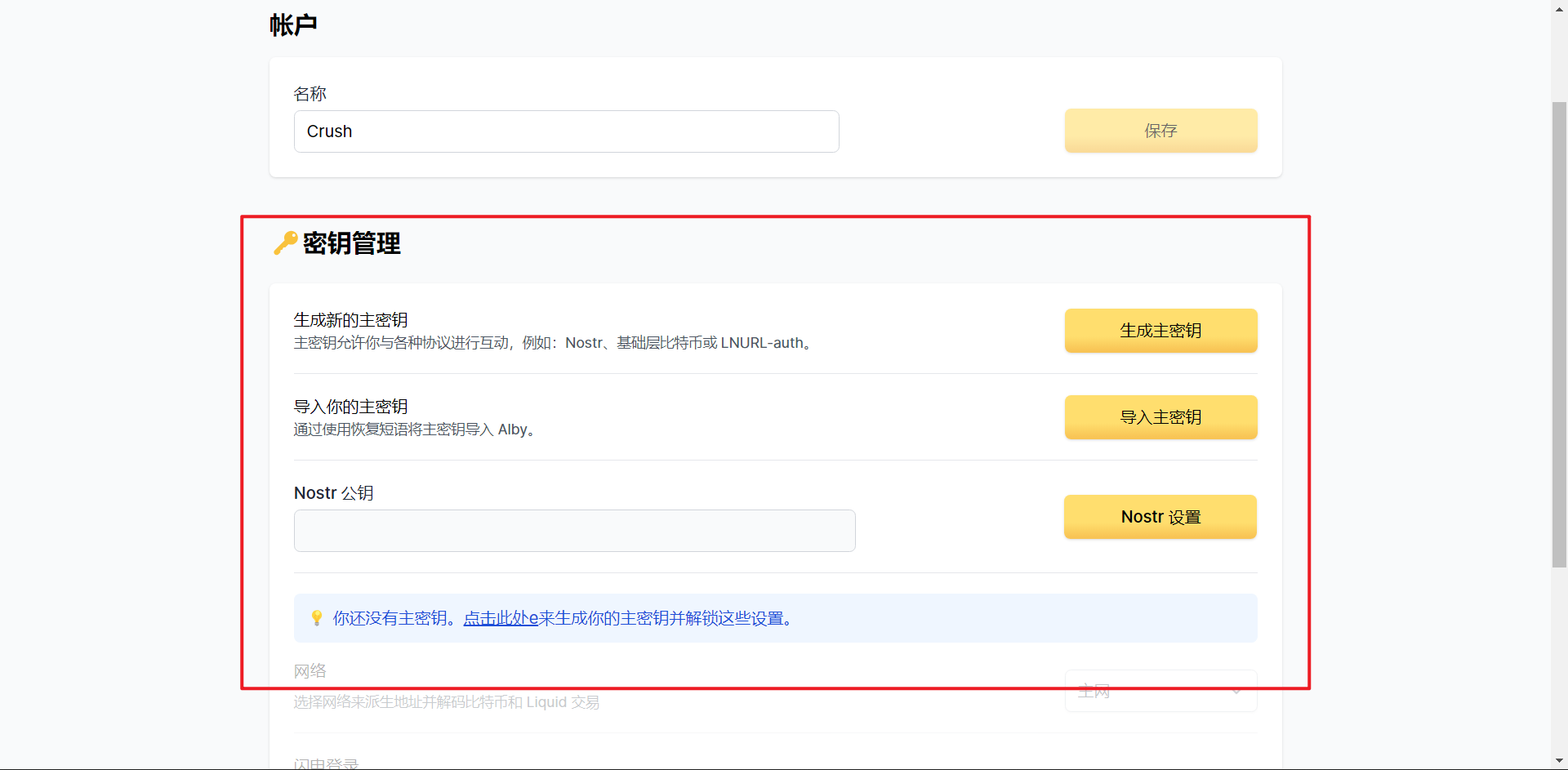1568x770 pixels.
Task: Click the 导入你的主密钥 label
Action: click(x=350, y=407)
